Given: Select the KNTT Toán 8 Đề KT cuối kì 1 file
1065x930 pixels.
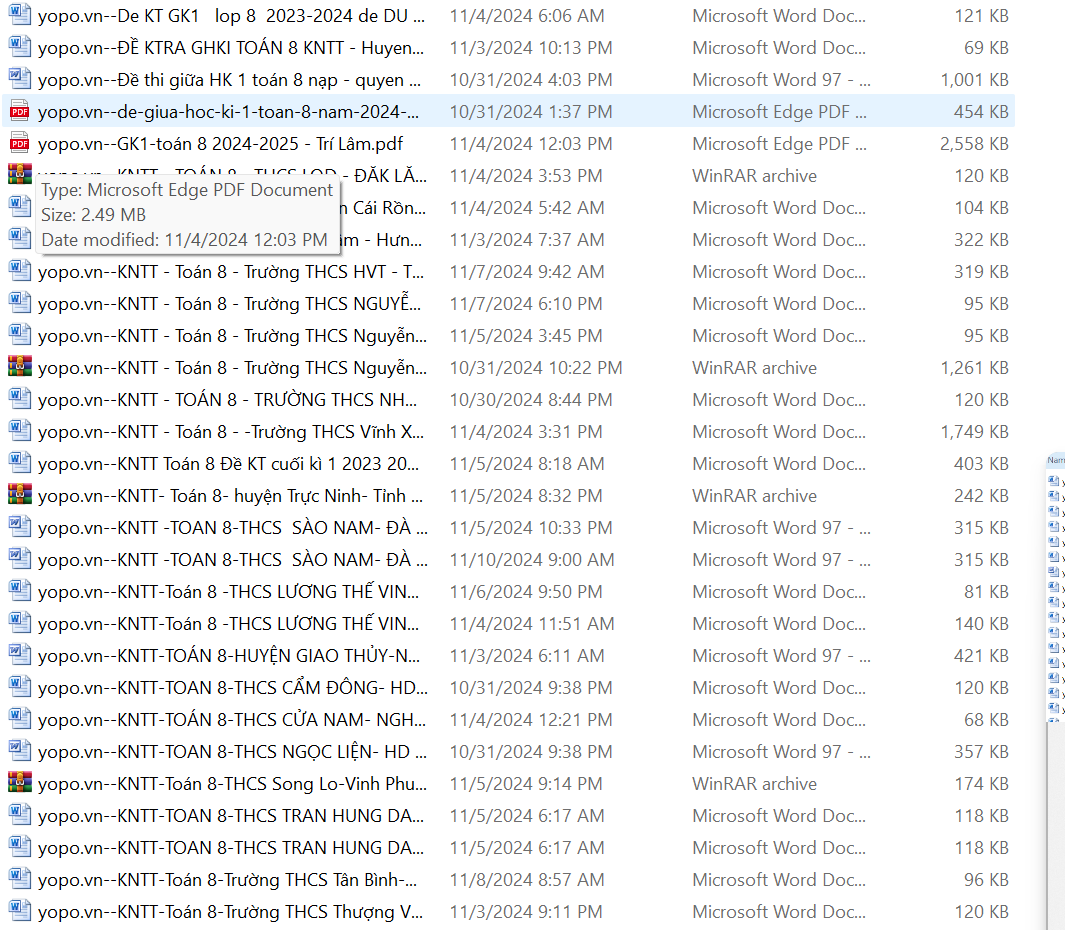Looking at the screenshot, I should coord(230,464).
